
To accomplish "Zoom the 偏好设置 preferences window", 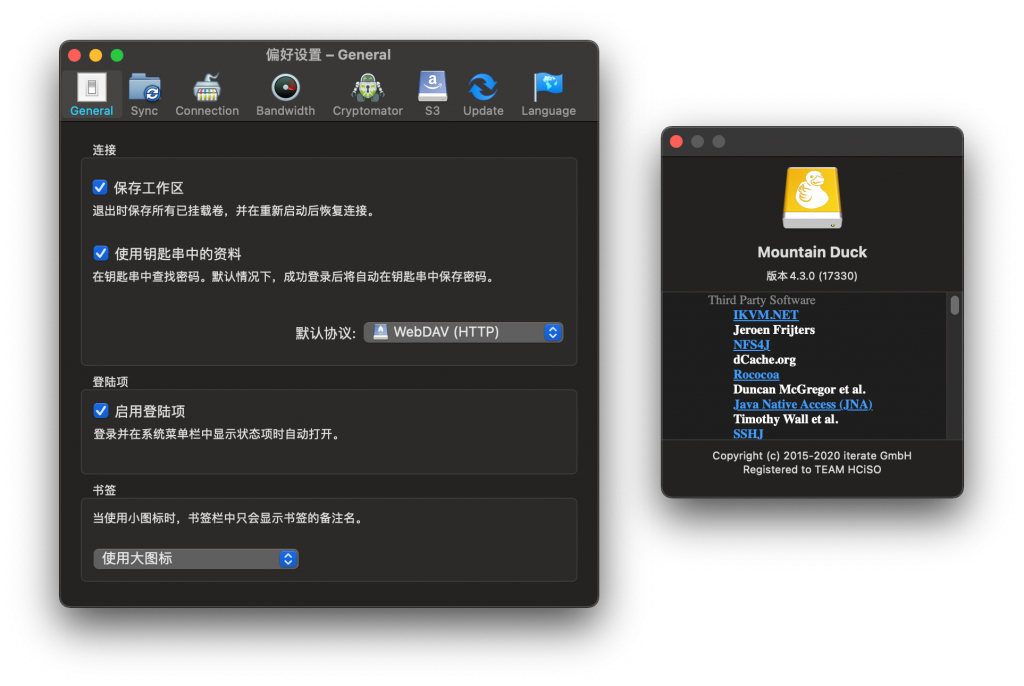I will click(x=117, y=56).
